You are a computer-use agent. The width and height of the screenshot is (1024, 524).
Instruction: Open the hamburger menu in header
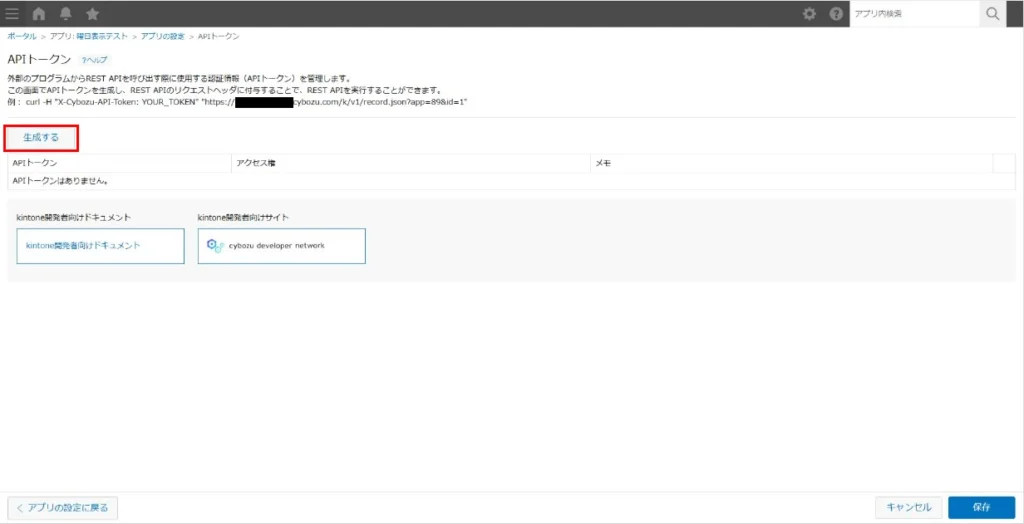click(x=12, y=14)
